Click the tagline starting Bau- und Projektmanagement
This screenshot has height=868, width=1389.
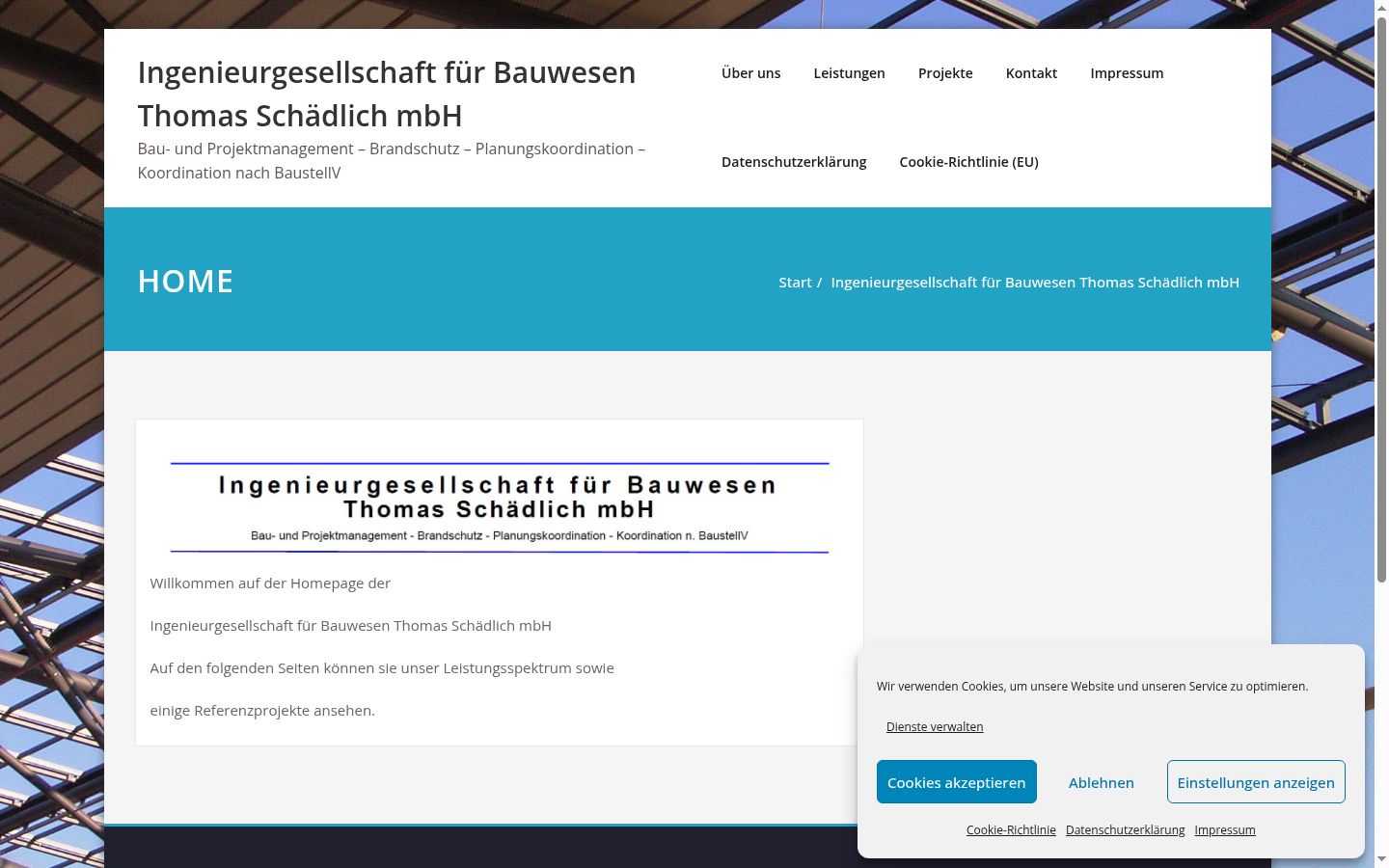[x=392, y=161]
